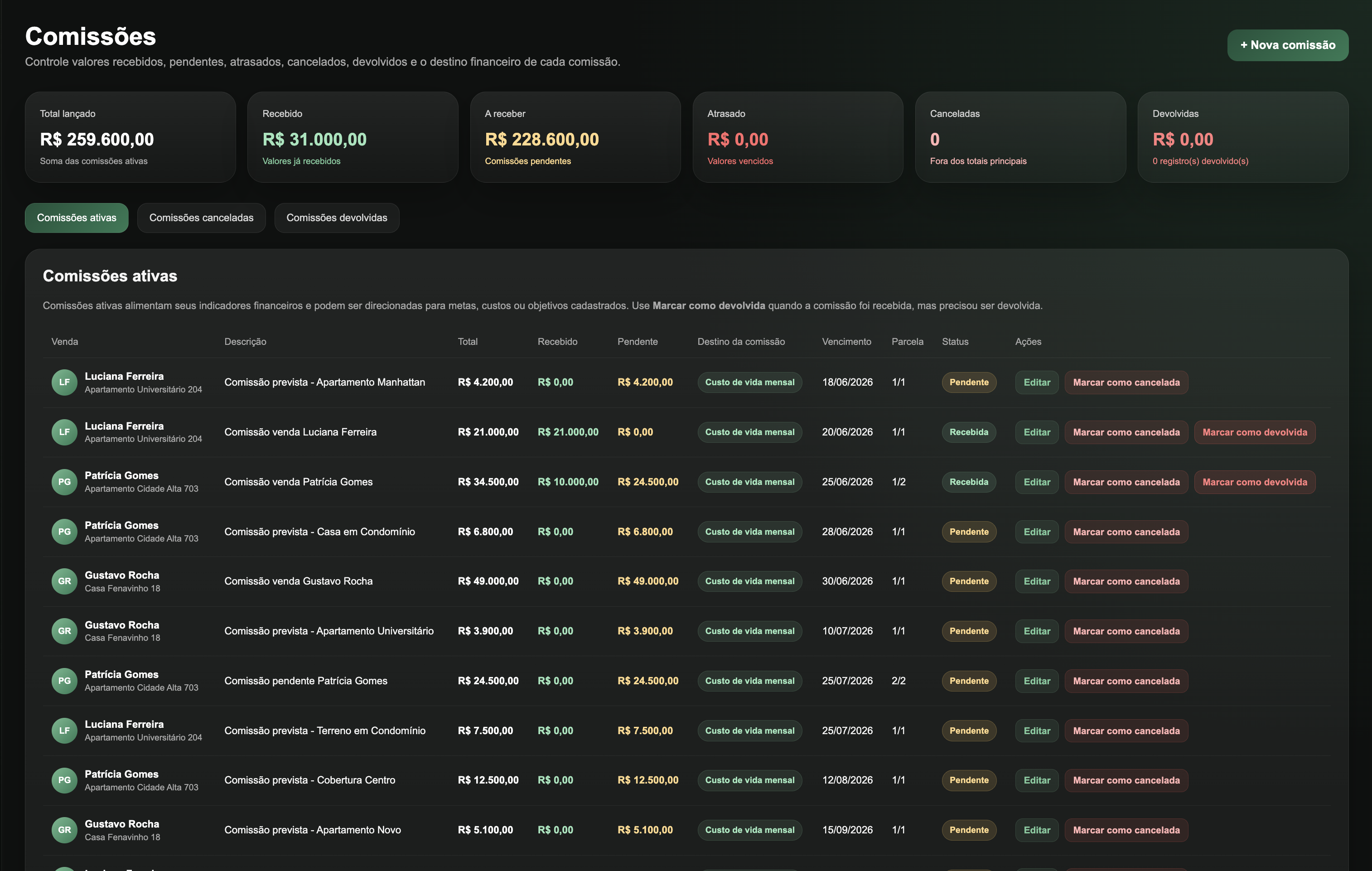
Task: Click the Venda column header
Action: [64, 341]
